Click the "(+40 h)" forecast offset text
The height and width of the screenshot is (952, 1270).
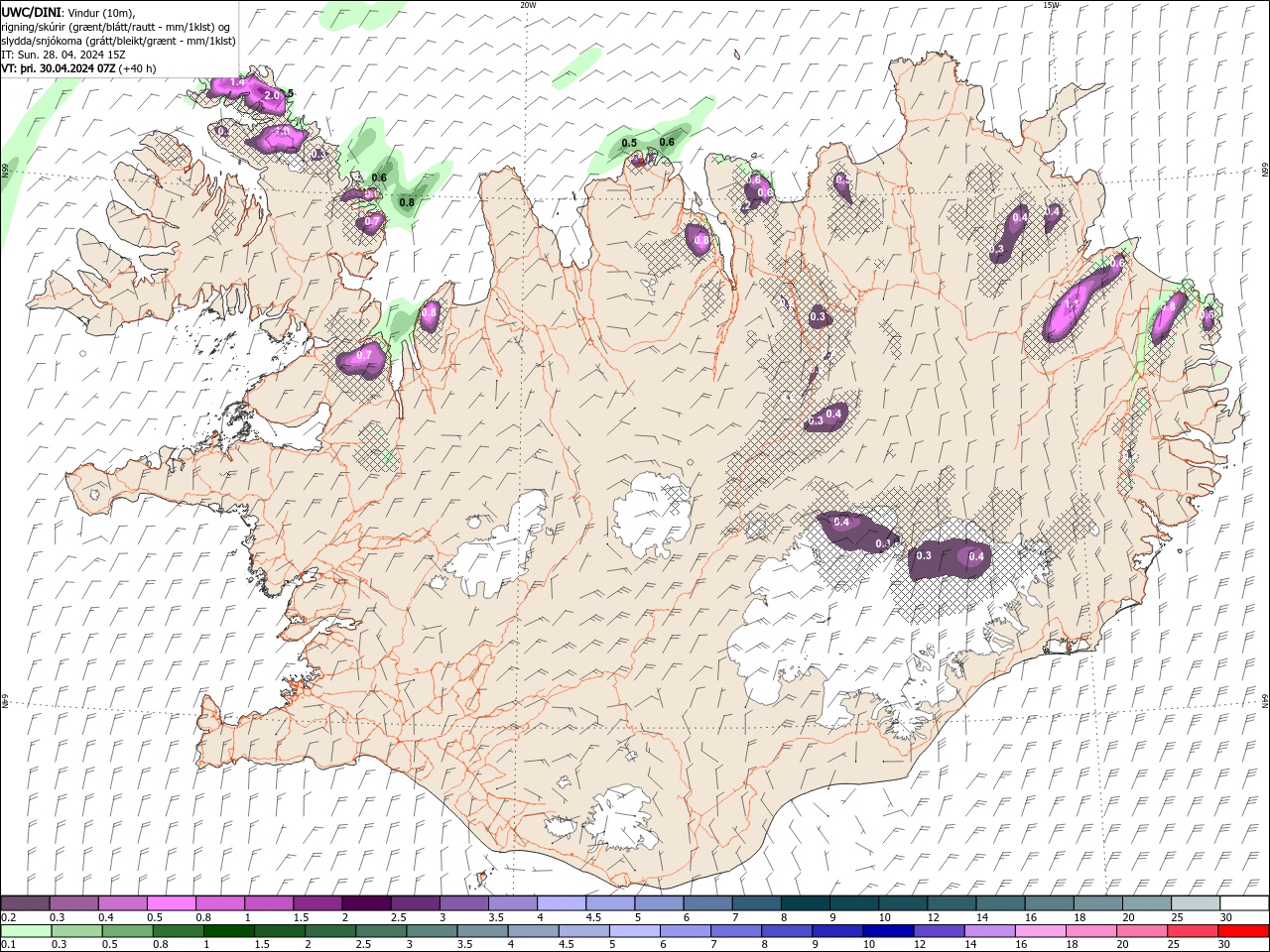coord(137,68)
